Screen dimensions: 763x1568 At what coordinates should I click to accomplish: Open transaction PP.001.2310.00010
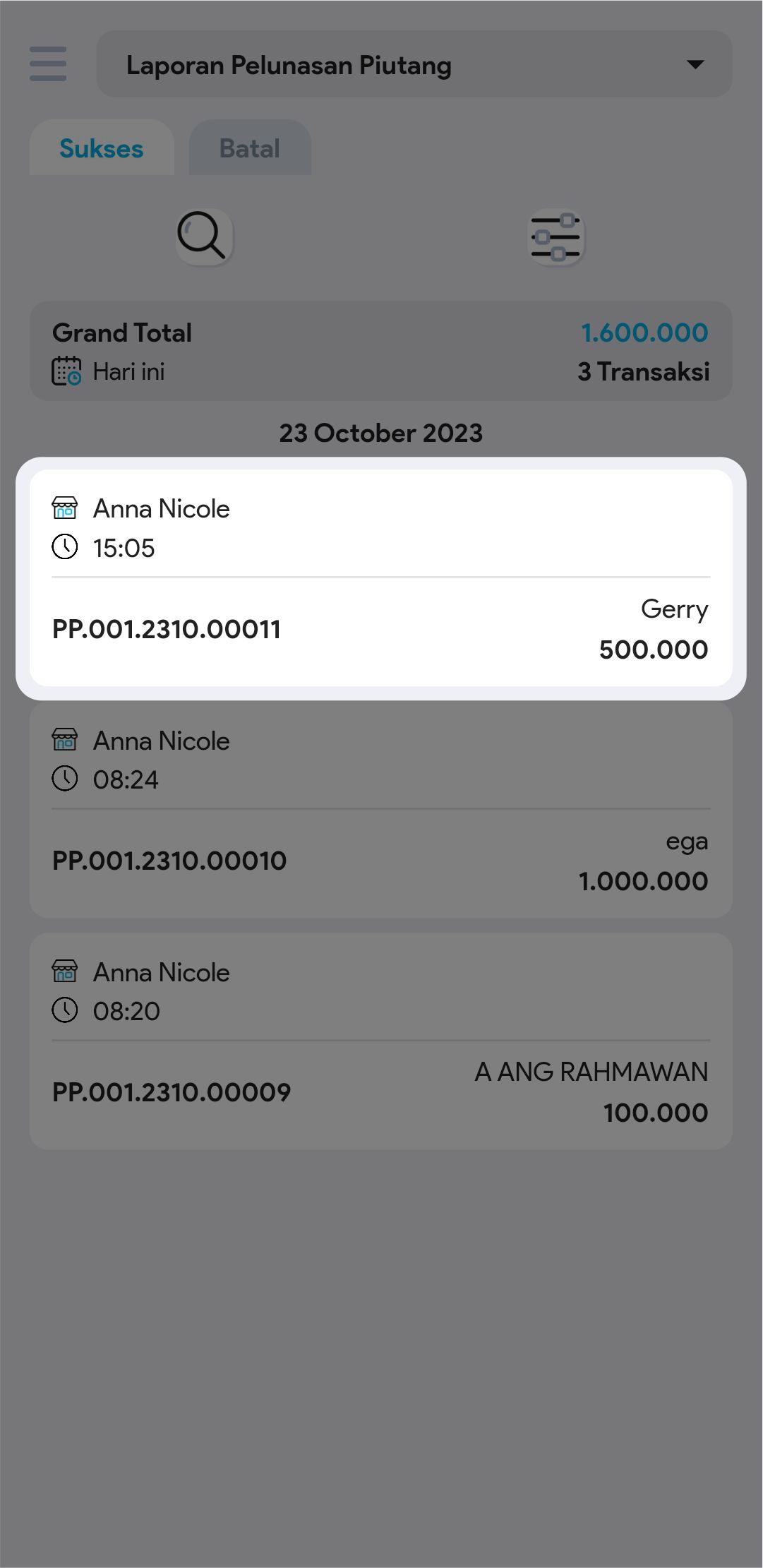coord(169,861)
